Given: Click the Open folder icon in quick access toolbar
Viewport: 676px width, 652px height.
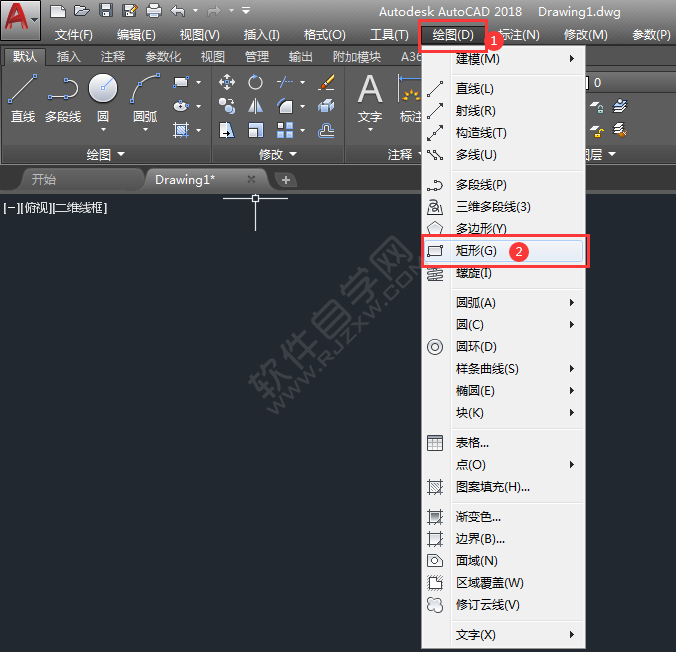Looking at the screenshot, I should click(82, 10).
